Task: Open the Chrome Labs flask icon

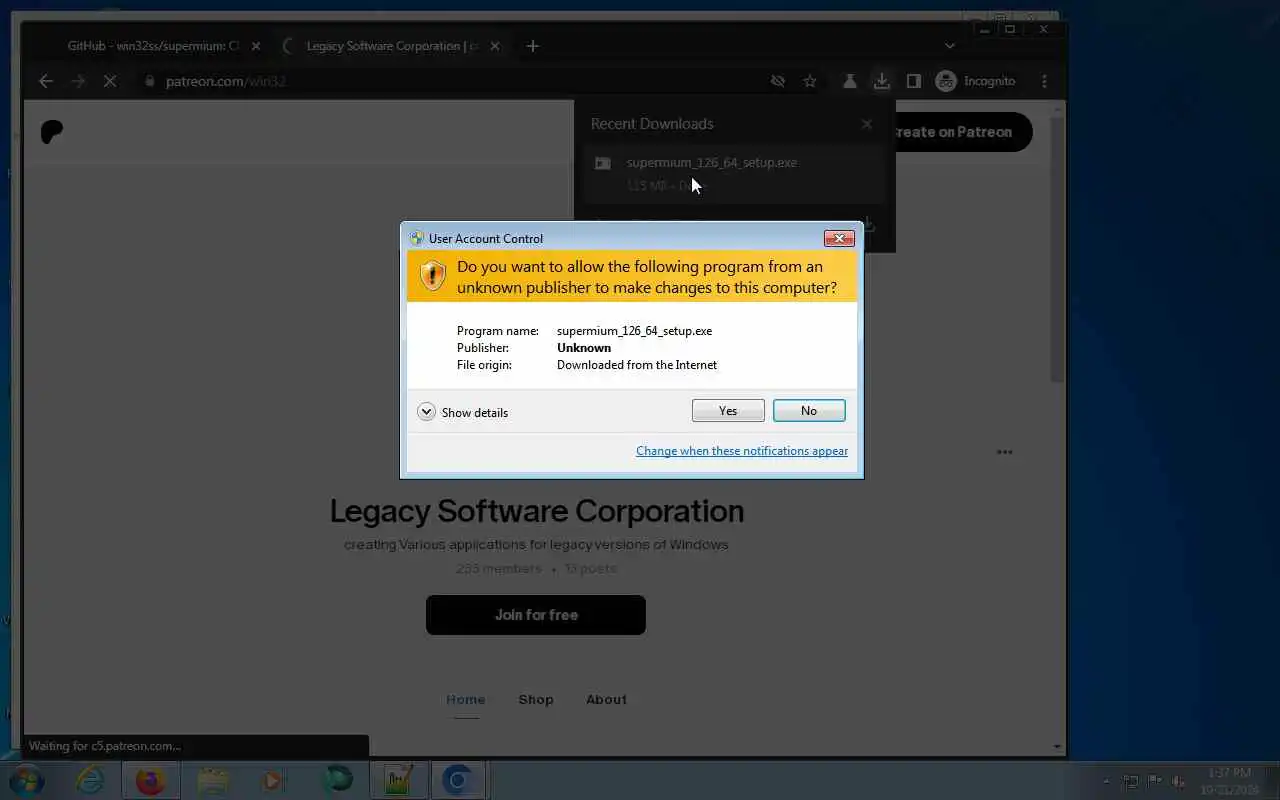Action: [850, 81]
